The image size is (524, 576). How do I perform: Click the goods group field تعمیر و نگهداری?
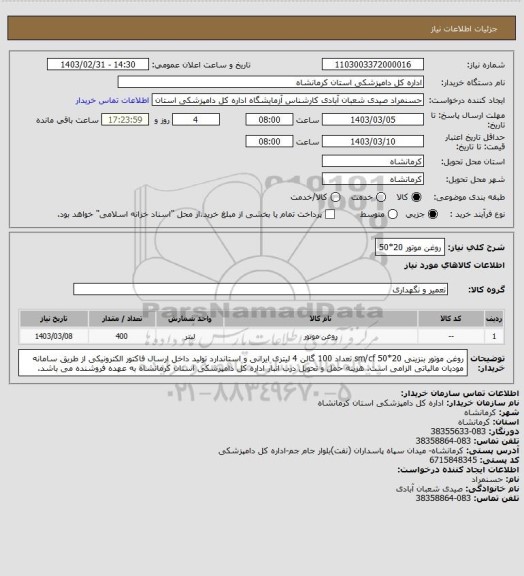coord(261,289)
